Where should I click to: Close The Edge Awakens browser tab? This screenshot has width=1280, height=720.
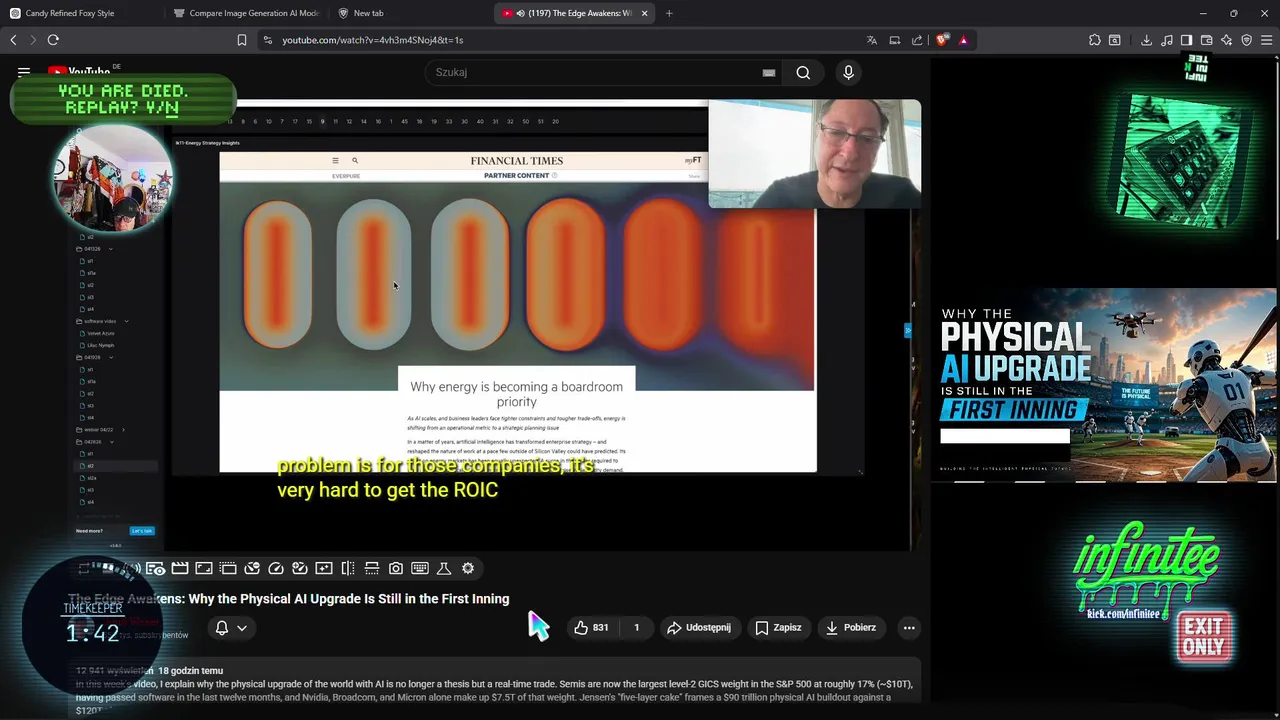(x=644, y=13)
